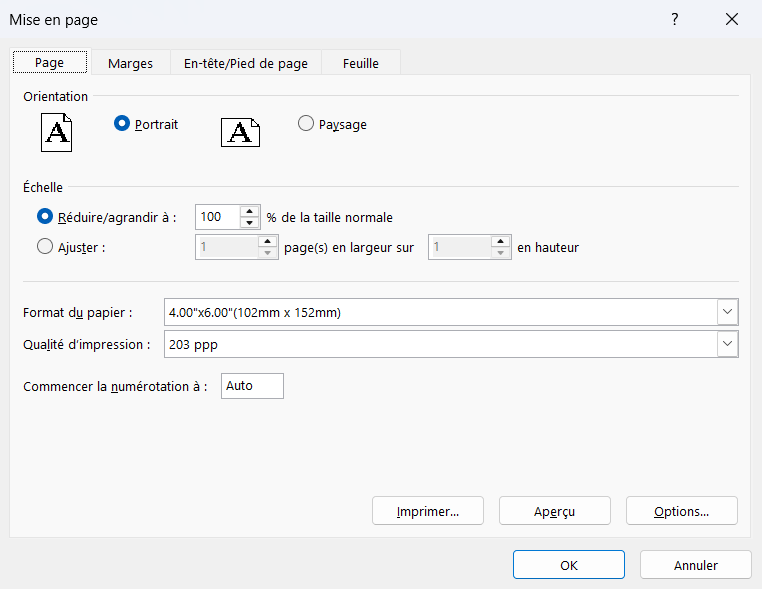
Task: Switch to the Page tab
Action: pyautogui.click(x=50, y=62)
